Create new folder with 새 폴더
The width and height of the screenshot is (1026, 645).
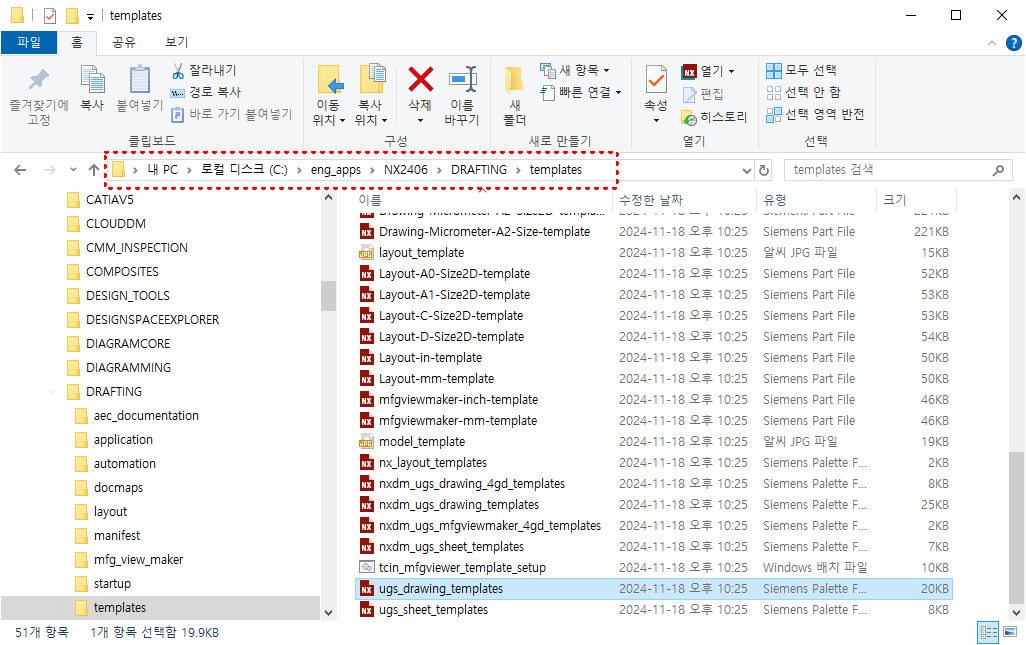coord(514,96)
